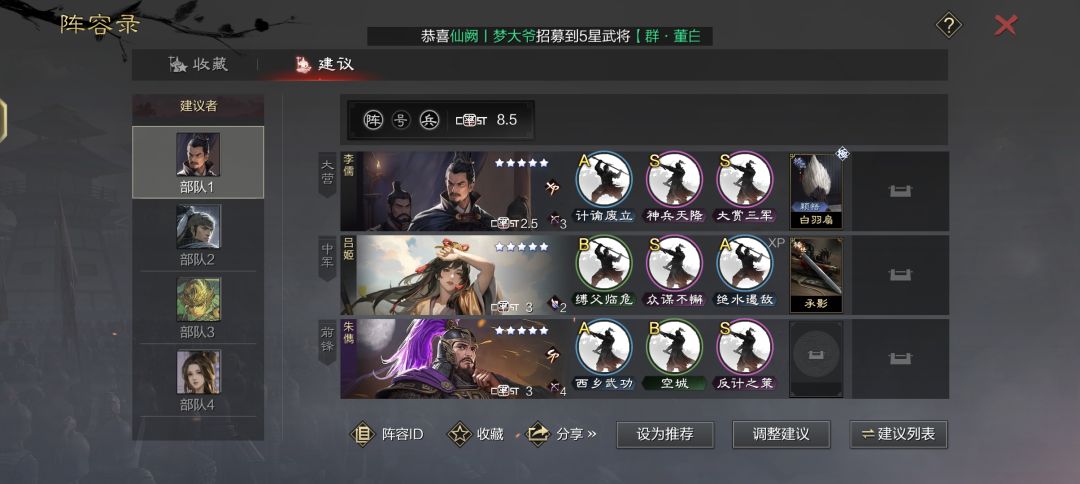The image size is (1080, 484).
Task: Close the 阵容录 panel with red X
Action: pos(1006,25)
